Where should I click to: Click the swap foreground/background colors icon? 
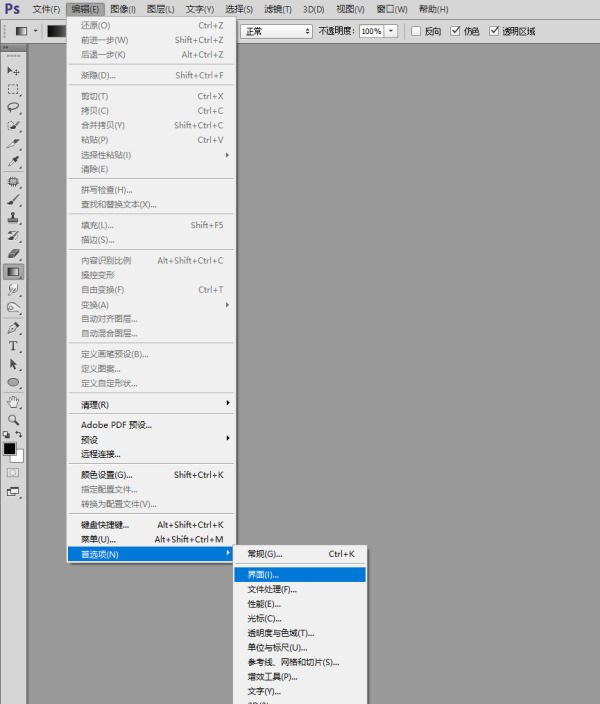point(18,434)
